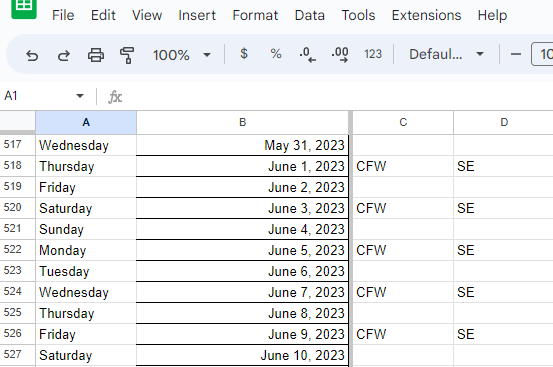Click the Redo arrow icon
The width and height of the screenshot is (553, 367).
coord(64,55)
